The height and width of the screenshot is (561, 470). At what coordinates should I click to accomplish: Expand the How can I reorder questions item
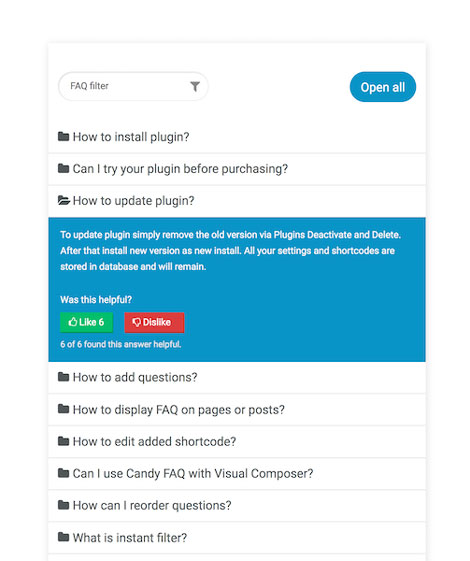237,506
